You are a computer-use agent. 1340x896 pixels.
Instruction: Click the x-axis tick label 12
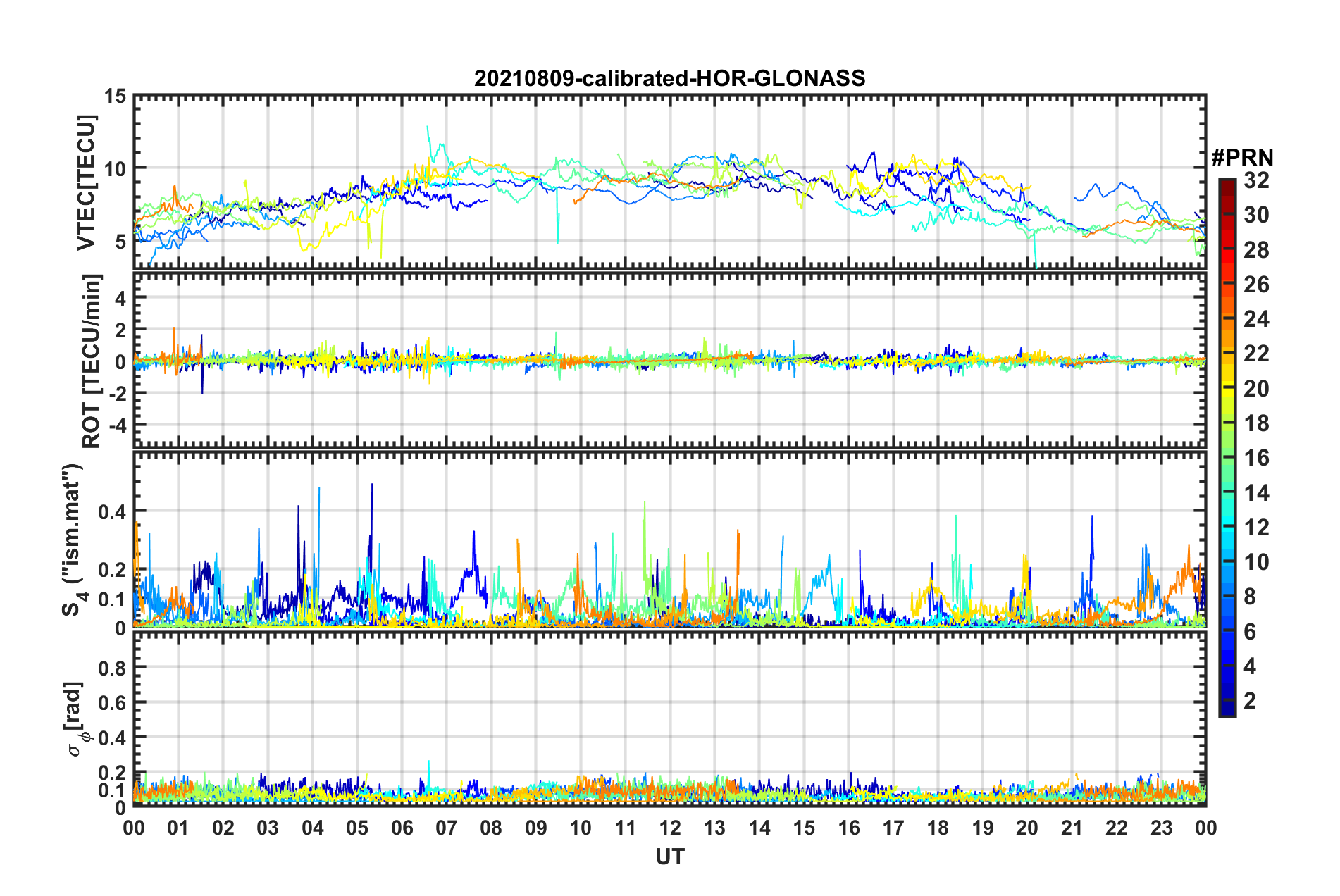(670, 828)
